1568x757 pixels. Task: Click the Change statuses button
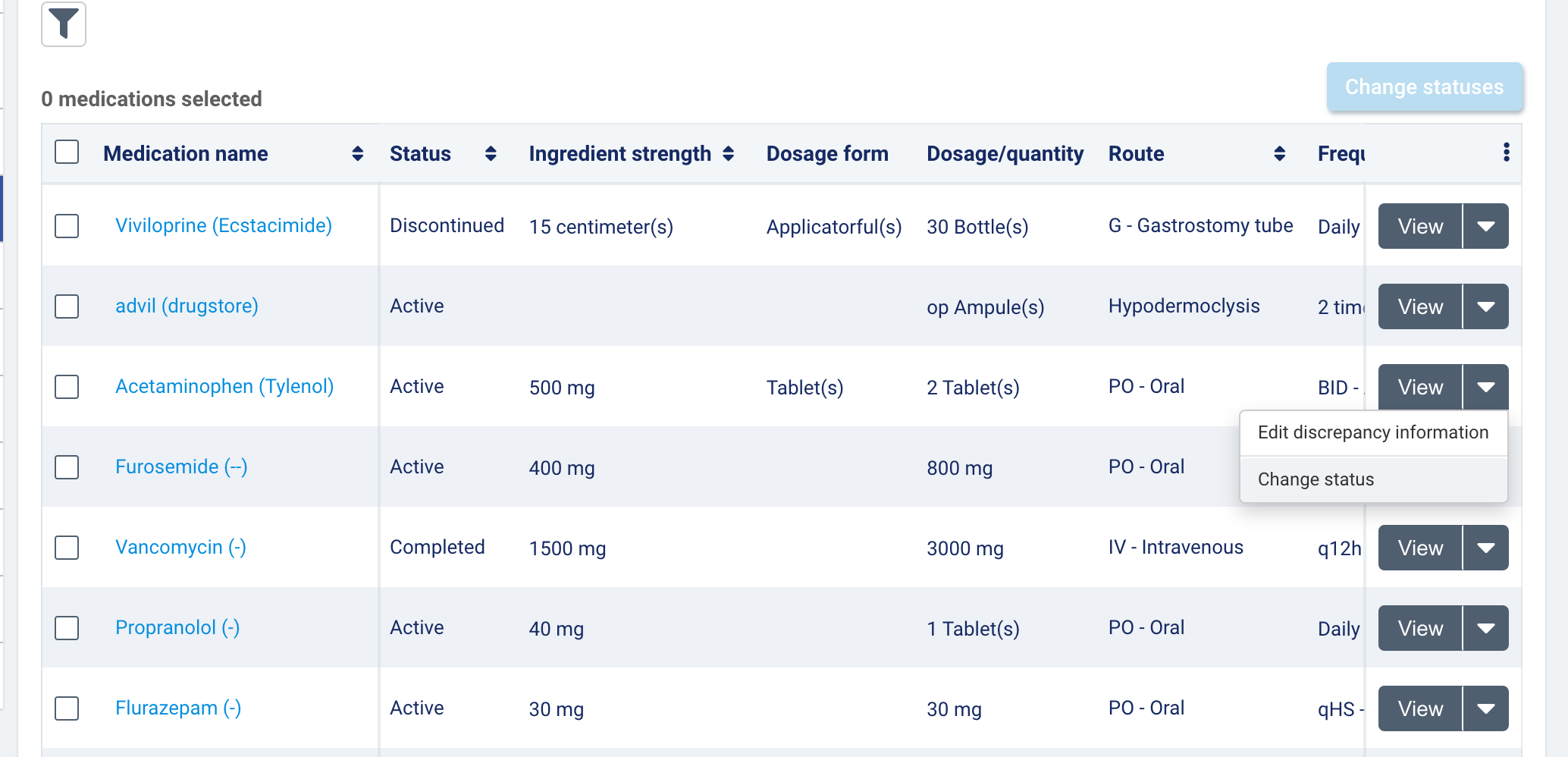point(1424,87)
